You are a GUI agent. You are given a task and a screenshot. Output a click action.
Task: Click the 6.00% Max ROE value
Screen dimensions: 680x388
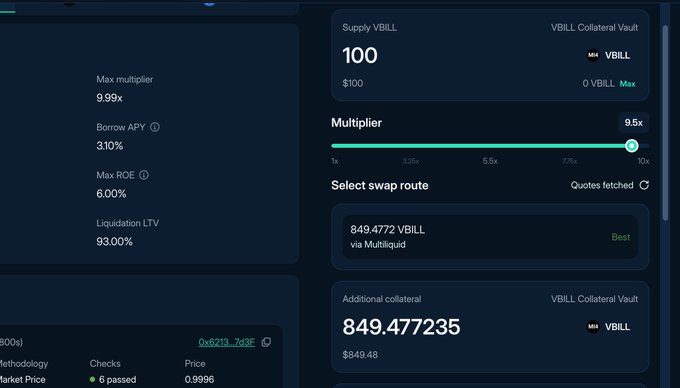111,194
